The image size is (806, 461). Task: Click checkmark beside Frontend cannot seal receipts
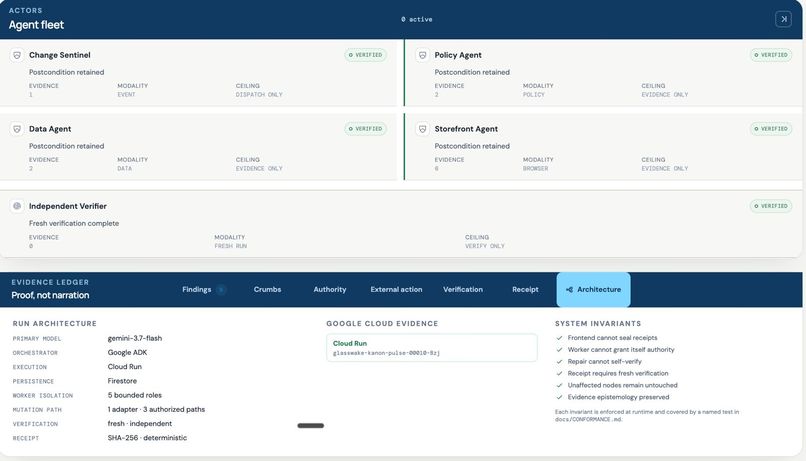[559, 338]
